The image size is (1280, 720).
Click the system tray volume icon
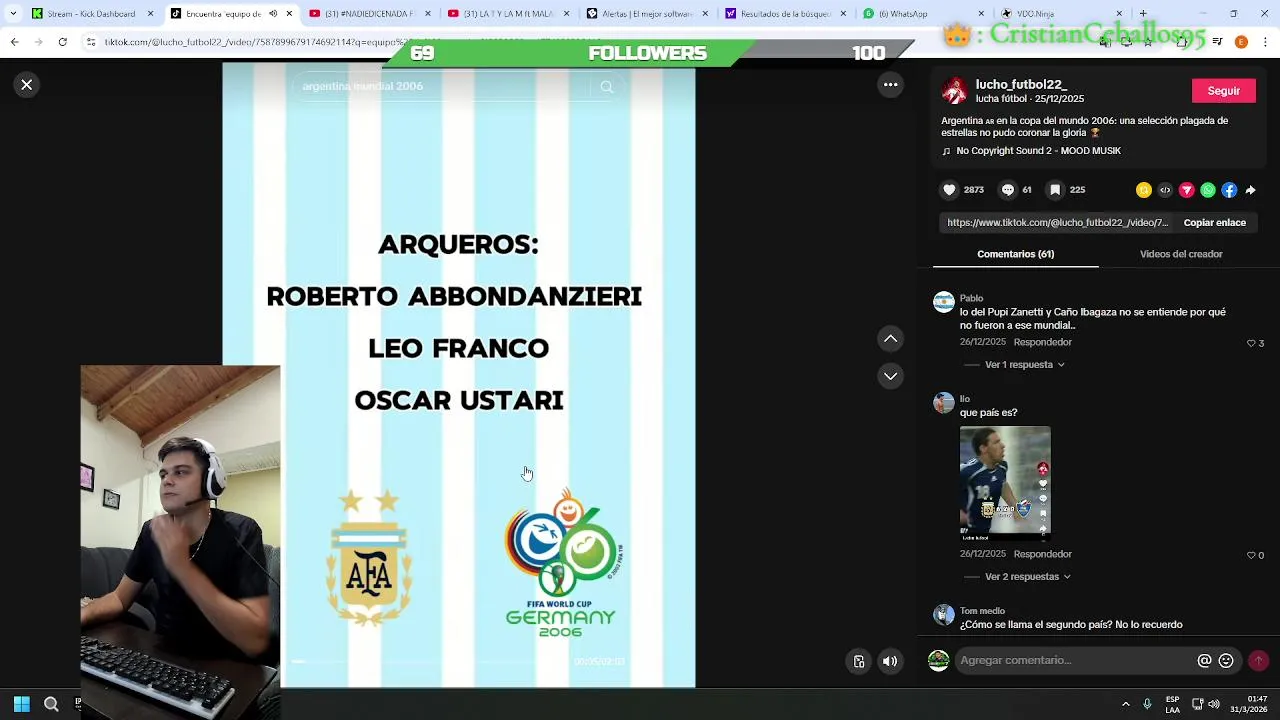(1214, 704)
